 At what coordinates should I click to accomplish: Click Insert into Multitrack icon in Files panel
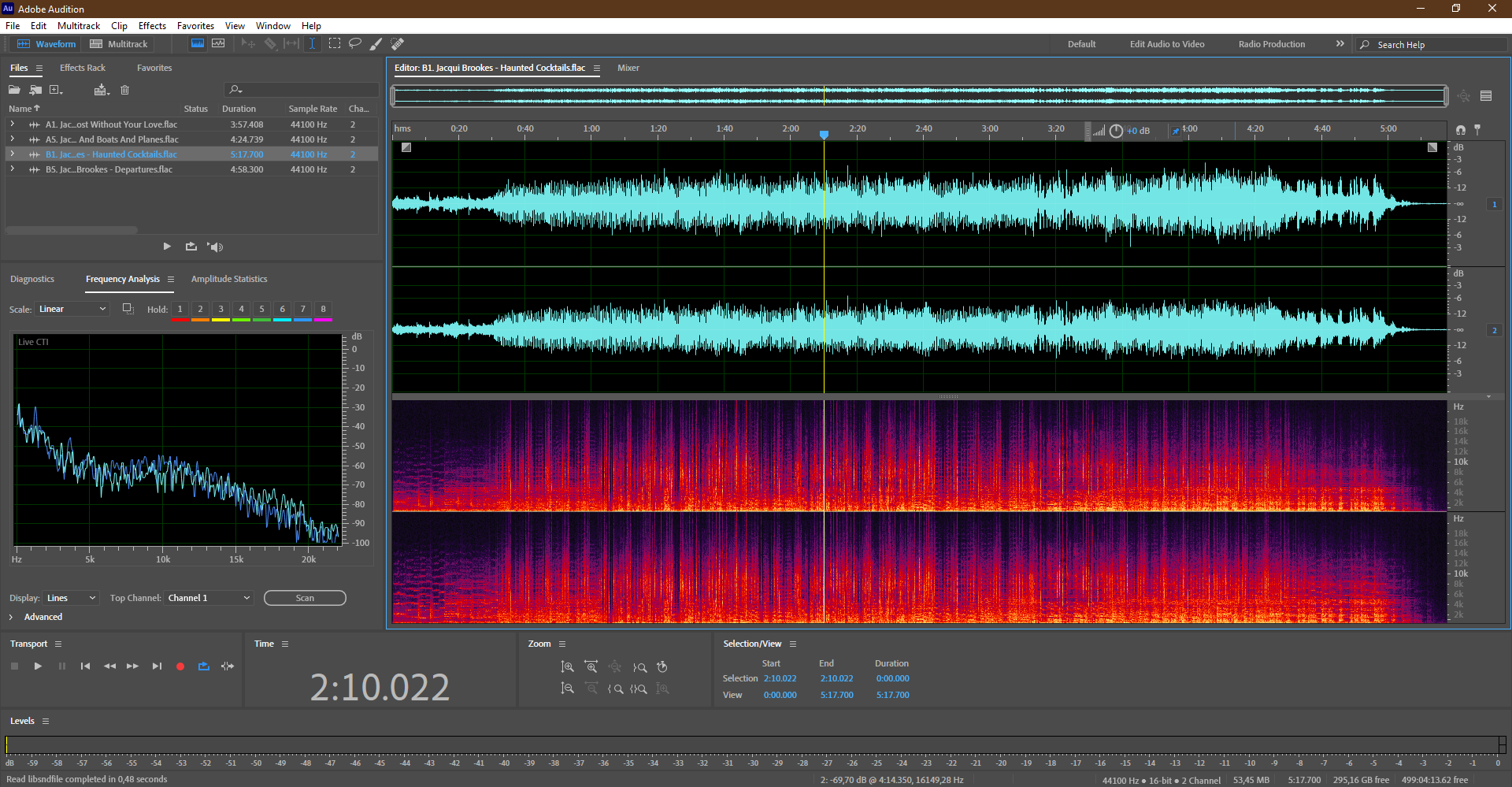click(101, 90)
